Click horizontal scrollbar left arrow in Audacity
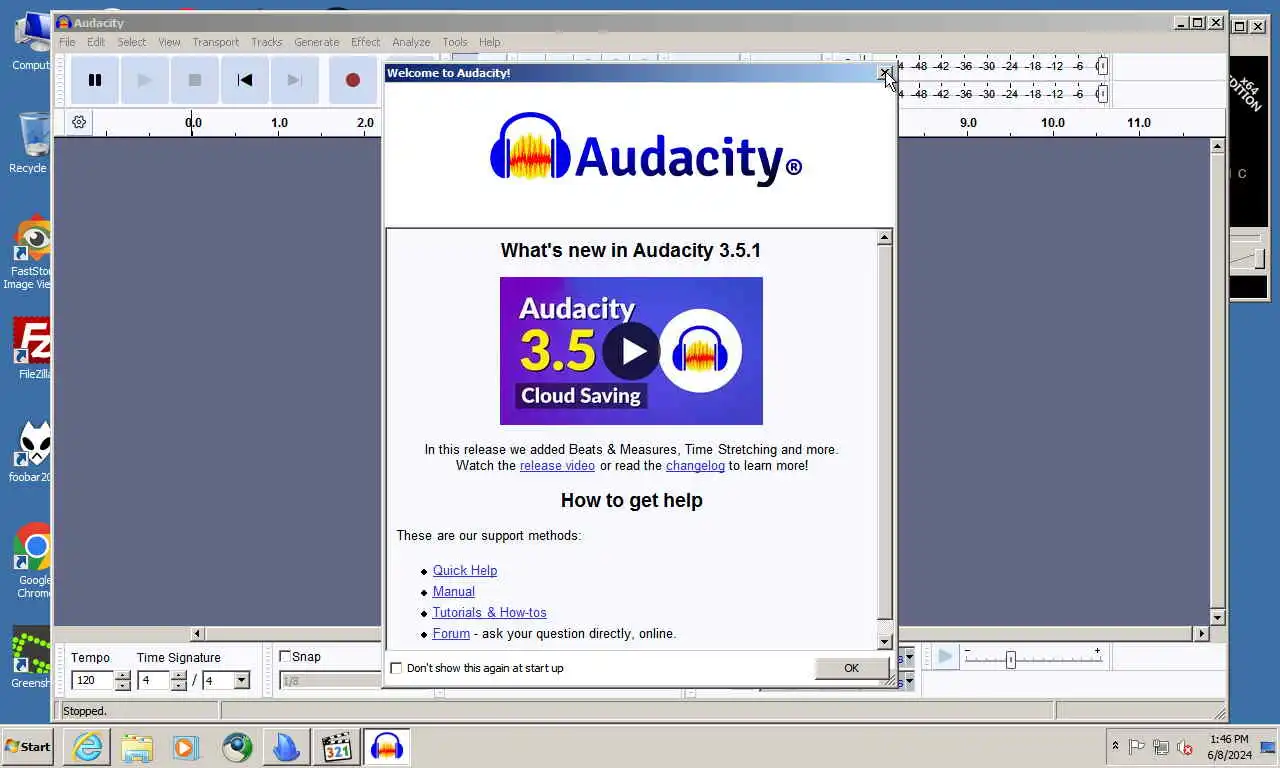The width and height of the screenshot is (1280, 768). coord(197,633)
